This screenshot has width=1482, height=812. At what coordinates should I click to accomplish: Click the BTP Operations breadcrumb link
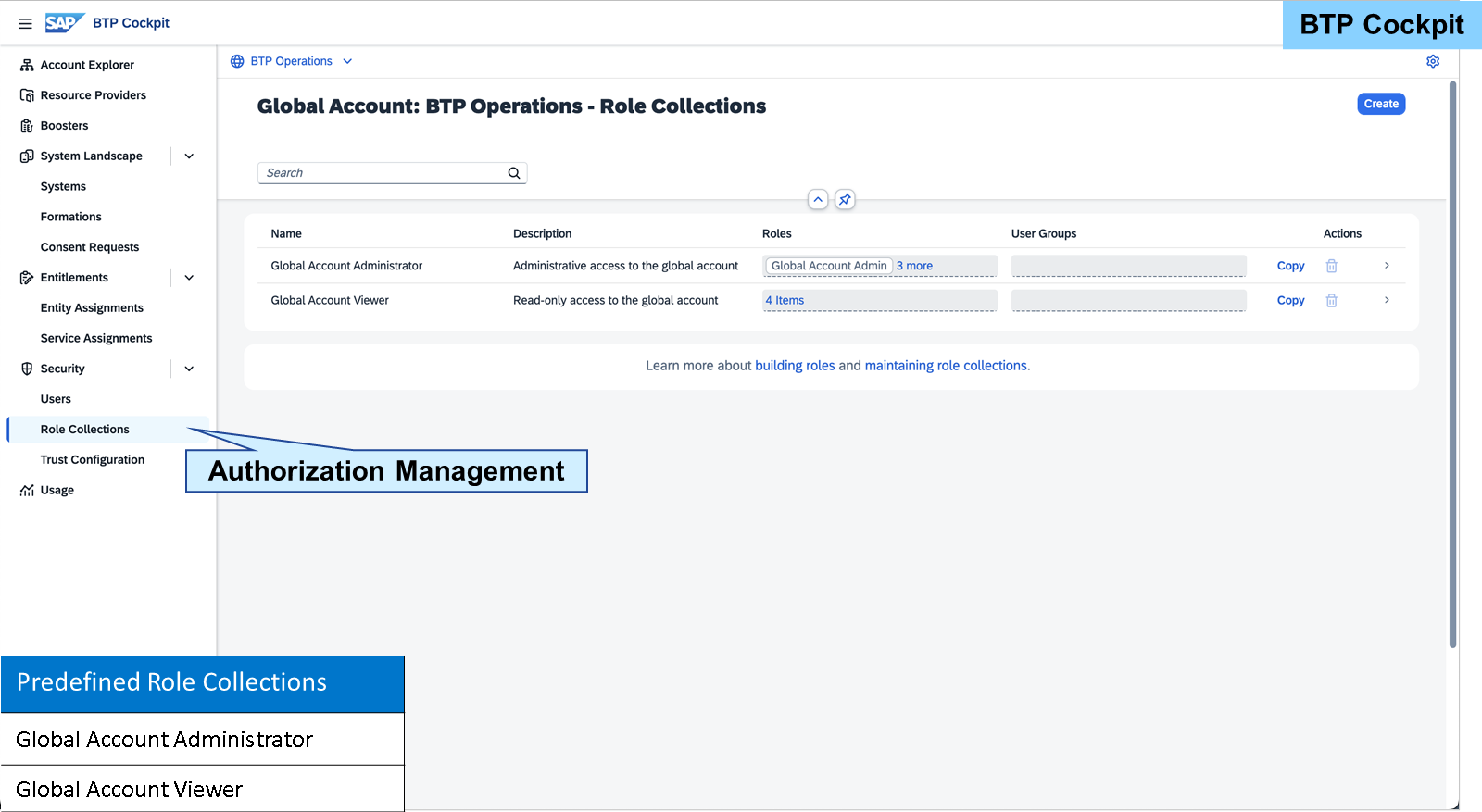[x=291, y=61]
